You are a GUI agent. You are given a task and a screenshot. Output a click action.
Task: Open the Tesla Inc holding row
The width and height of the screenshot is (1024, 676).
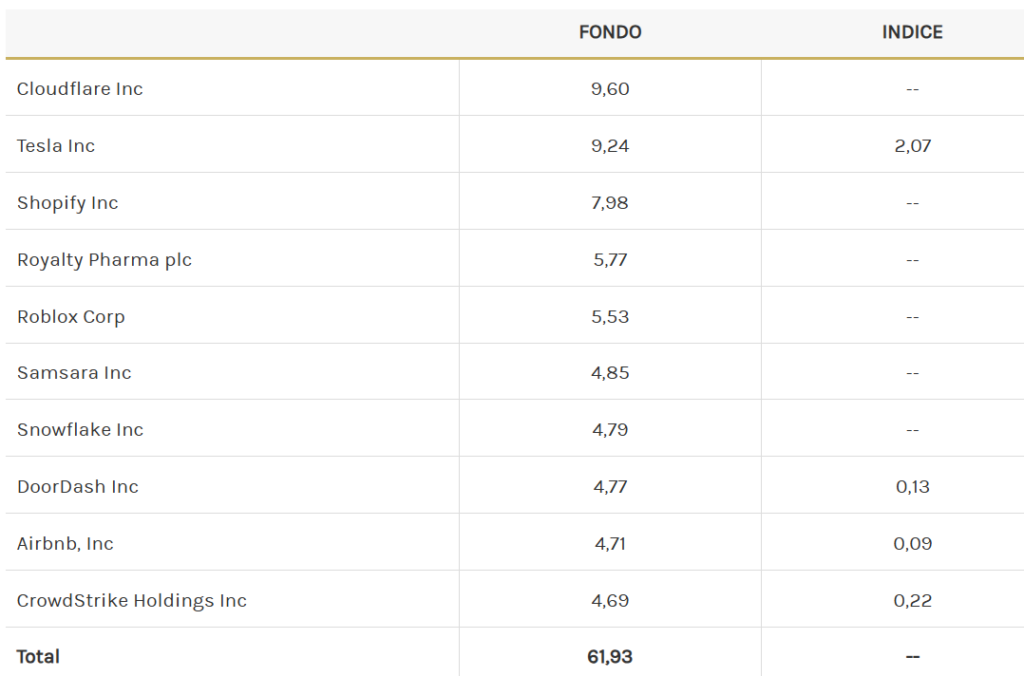(56, 146)
